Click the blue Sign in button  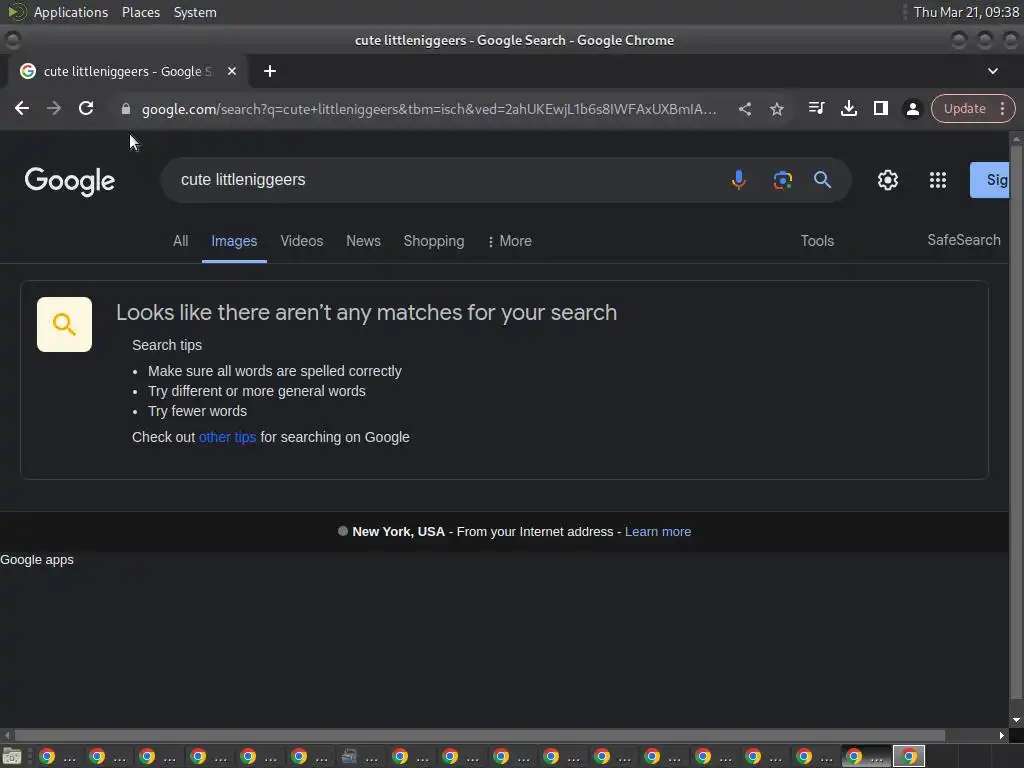point(990,180)
